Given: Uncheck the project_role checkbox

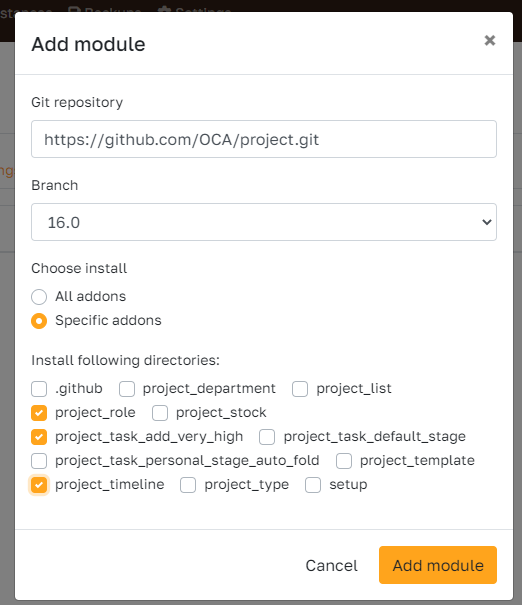Looking at the screenshot, I should pos(39,413).
